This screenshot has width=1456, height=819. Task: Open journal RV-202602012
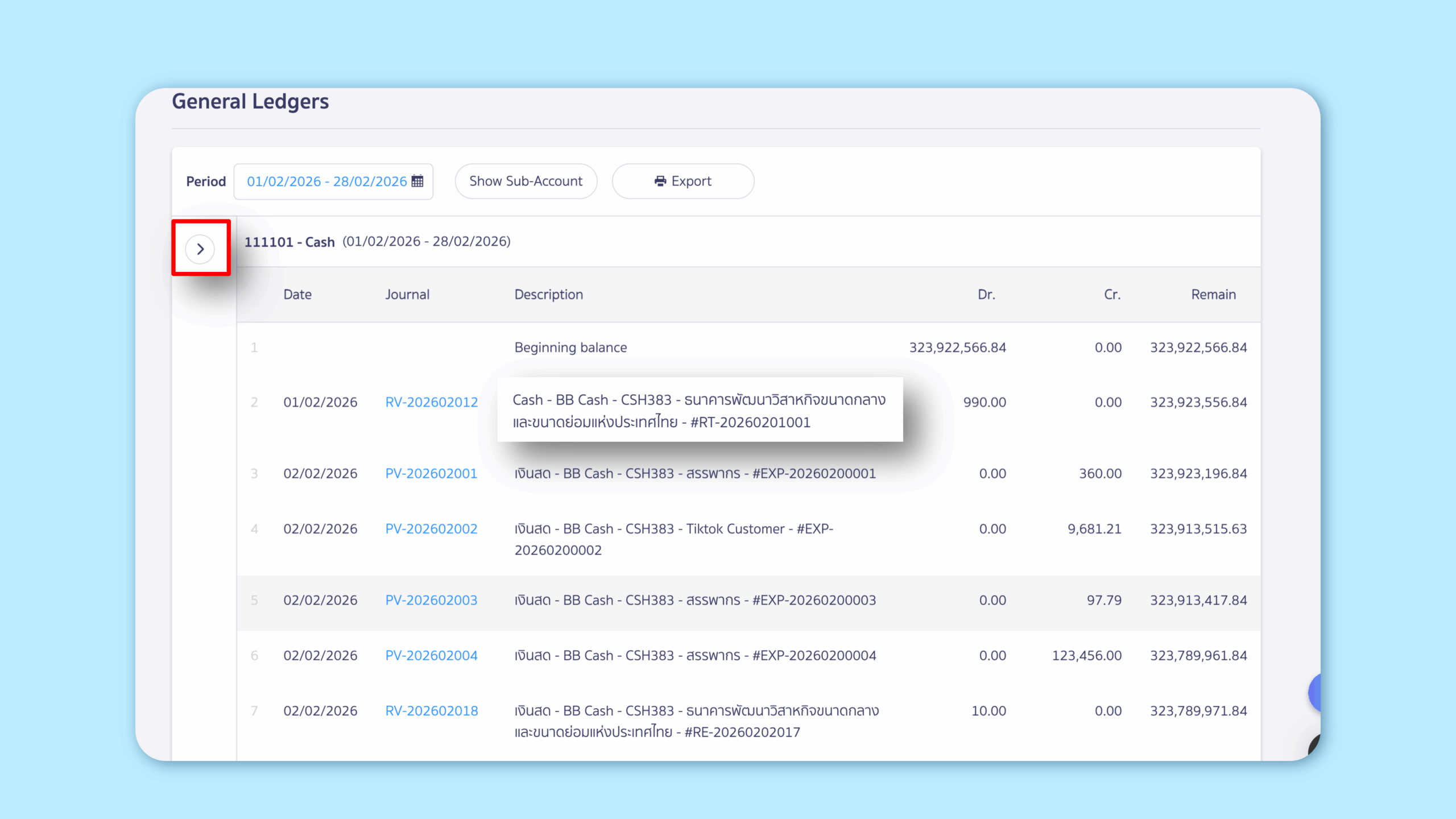coord(431,402)
